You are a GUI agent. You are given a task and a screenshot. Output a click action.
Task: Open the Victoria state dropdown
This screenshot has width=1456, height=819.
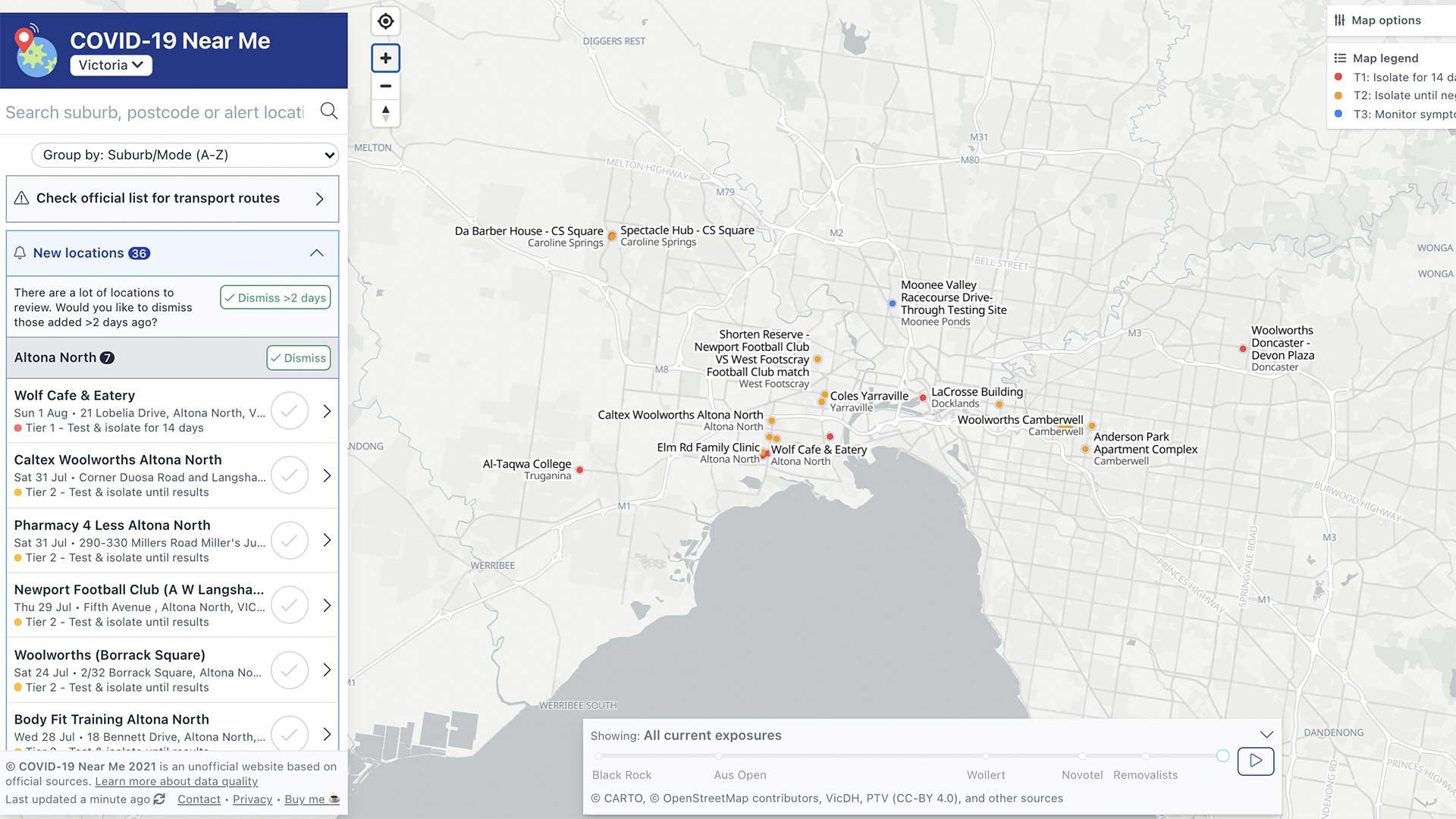111,65
